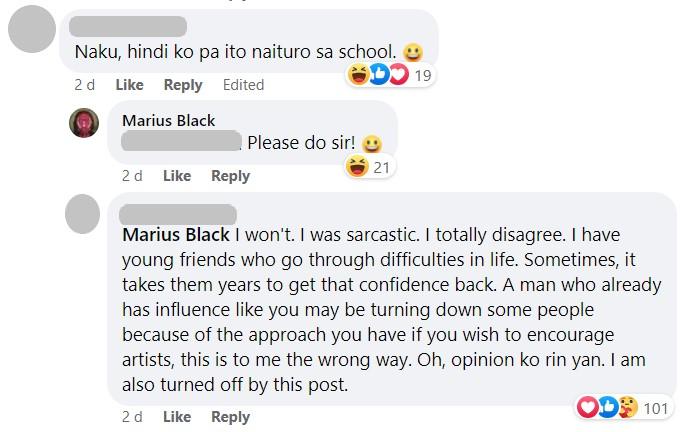Viewport: 692px width, 432px height.
Task: Click the reaction count 19
Action: click(422, 74)
